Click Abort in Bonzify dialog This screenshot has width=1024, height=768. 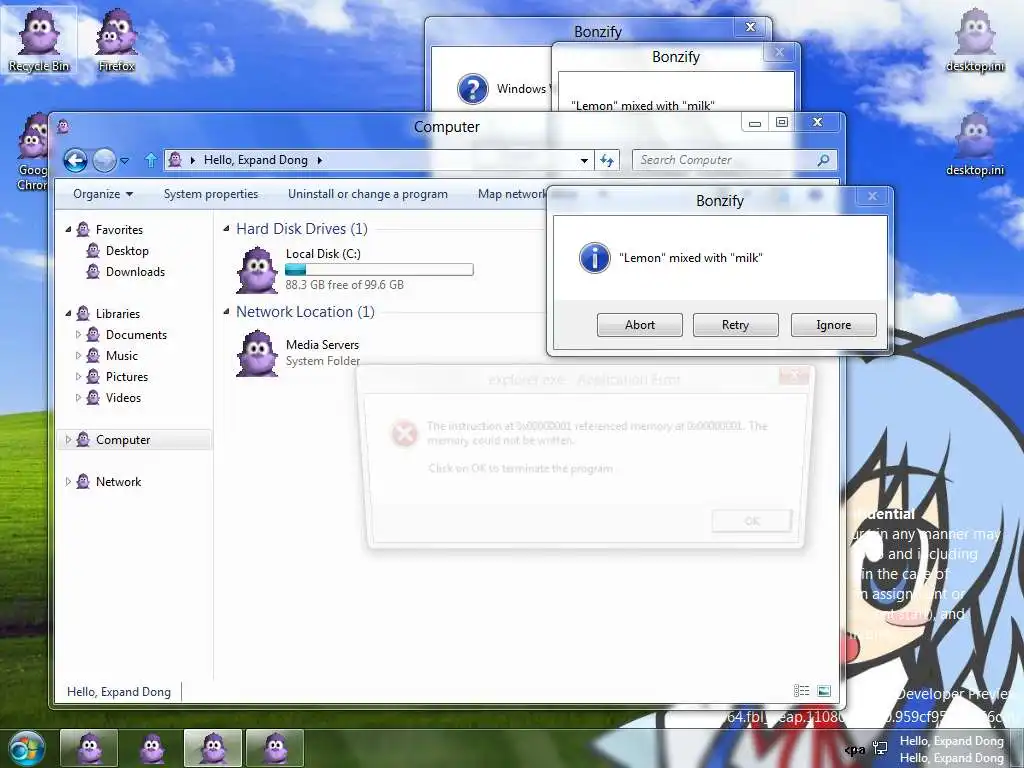639,325
